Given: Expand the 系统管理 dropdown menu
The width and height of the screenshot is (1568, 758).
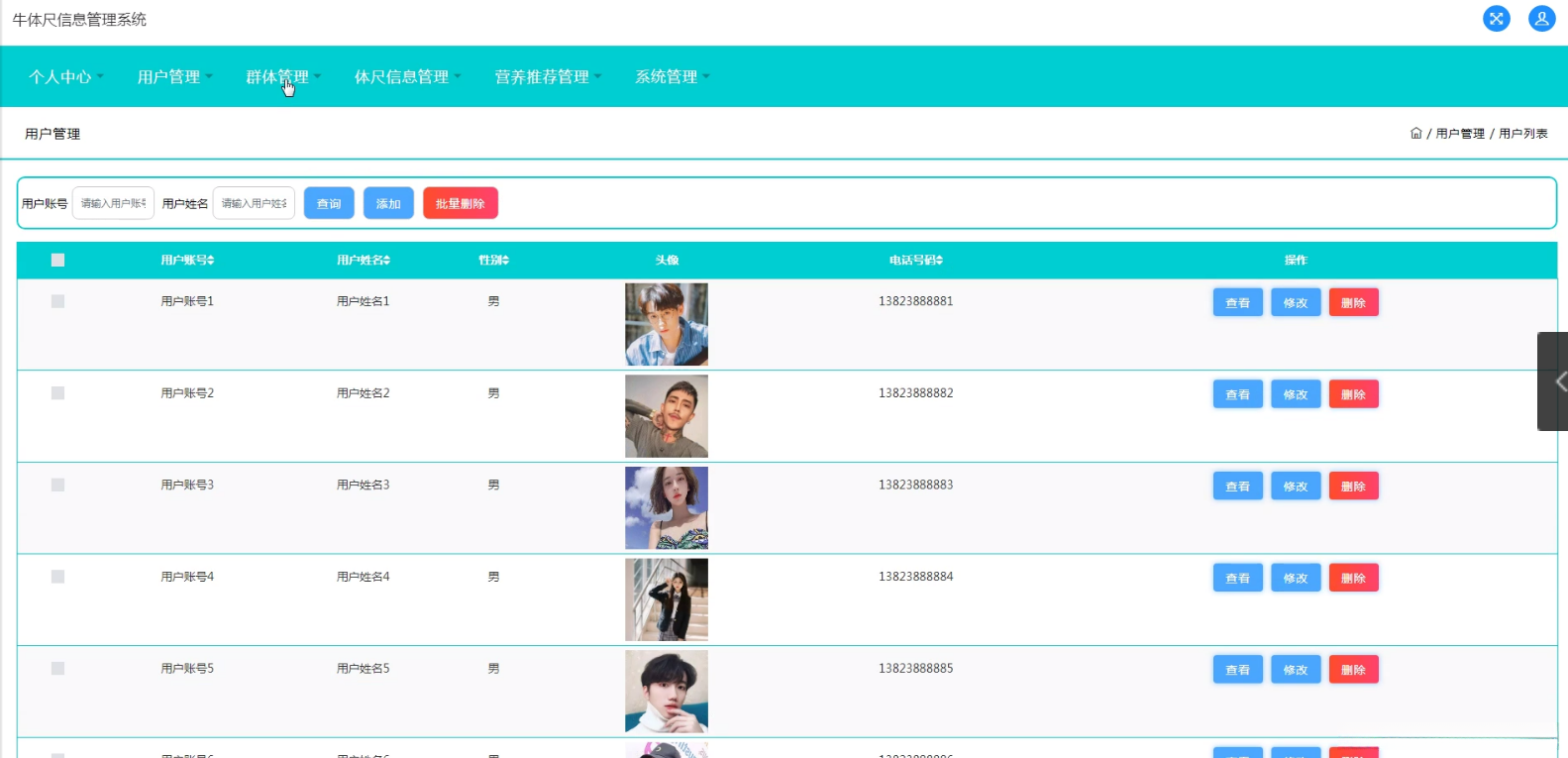Looking at the screenshot, I should [672, 76].
